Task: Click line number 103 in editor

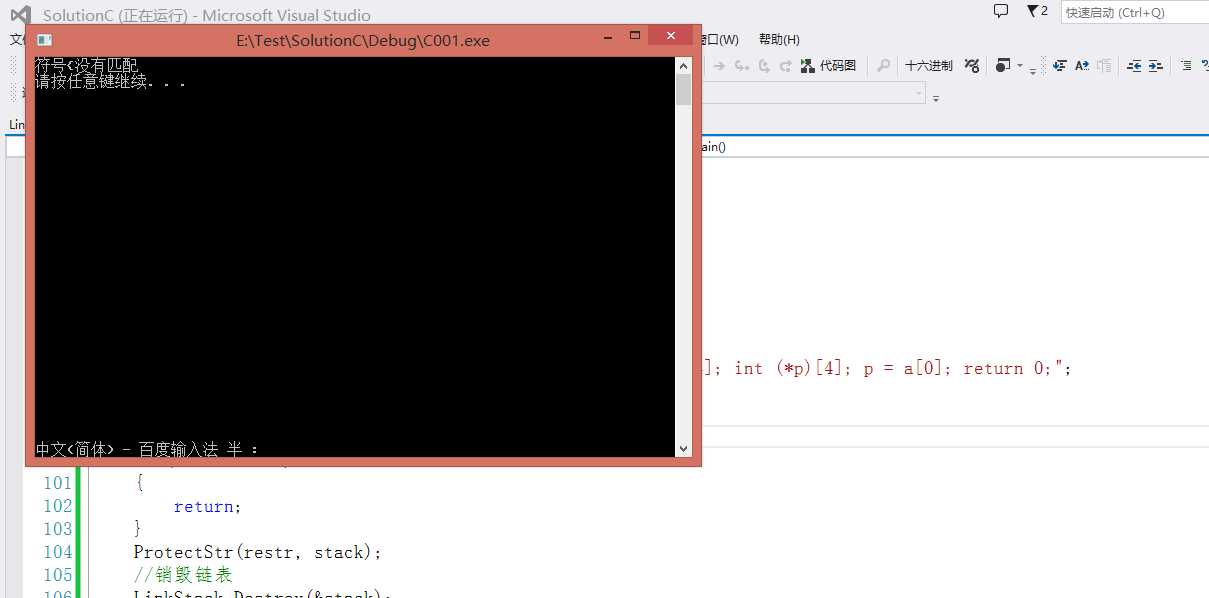Action: click(x=58, y=529)
